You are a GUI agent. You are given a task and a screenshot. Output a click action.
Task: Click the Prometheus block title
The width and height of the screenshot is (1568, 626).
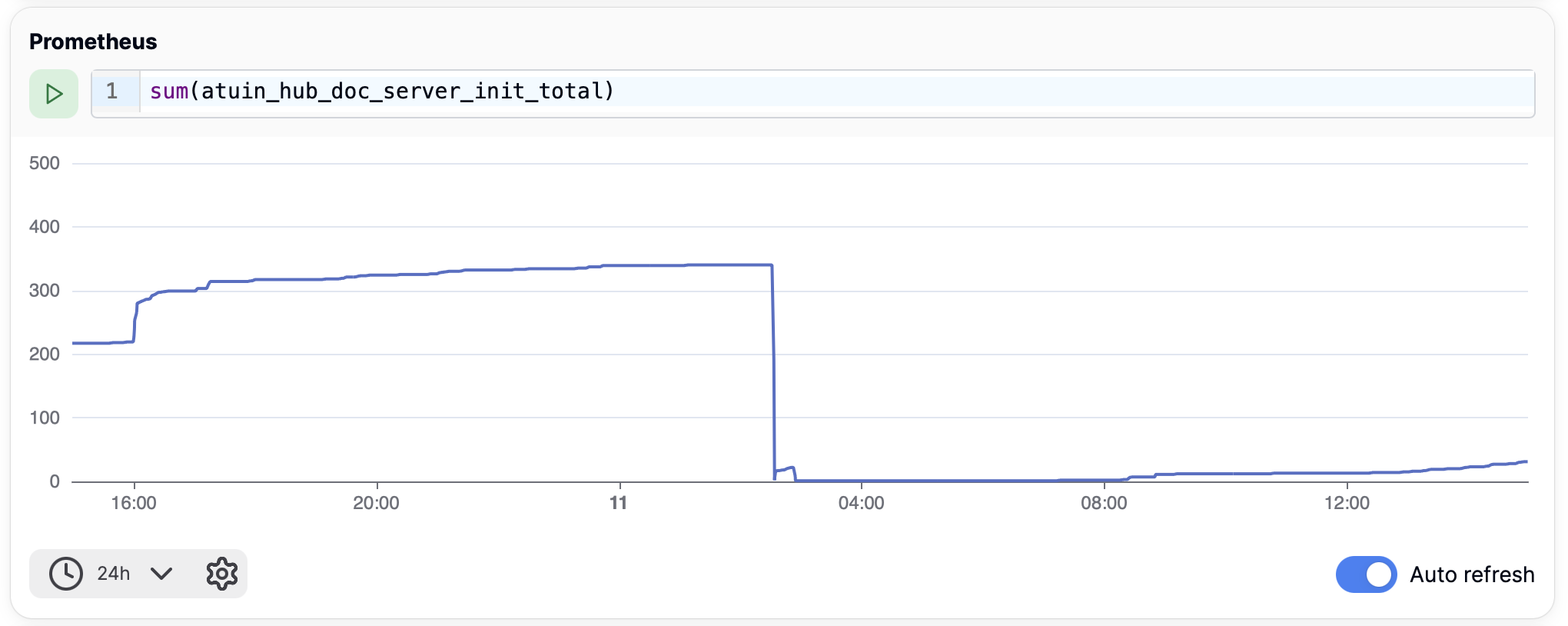coord(93,42)
